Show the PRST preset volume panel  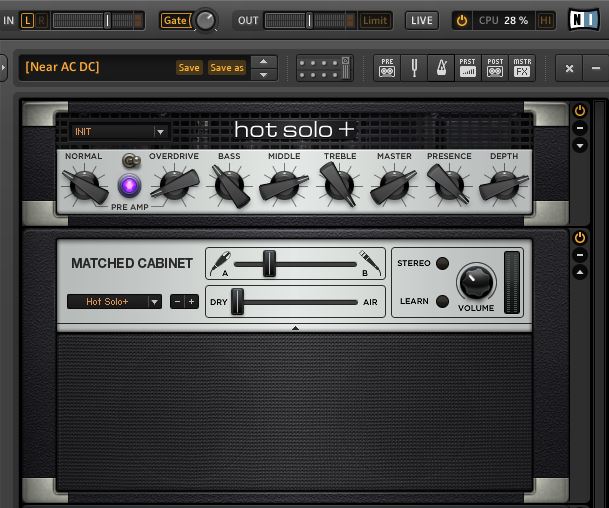point(468,68)
